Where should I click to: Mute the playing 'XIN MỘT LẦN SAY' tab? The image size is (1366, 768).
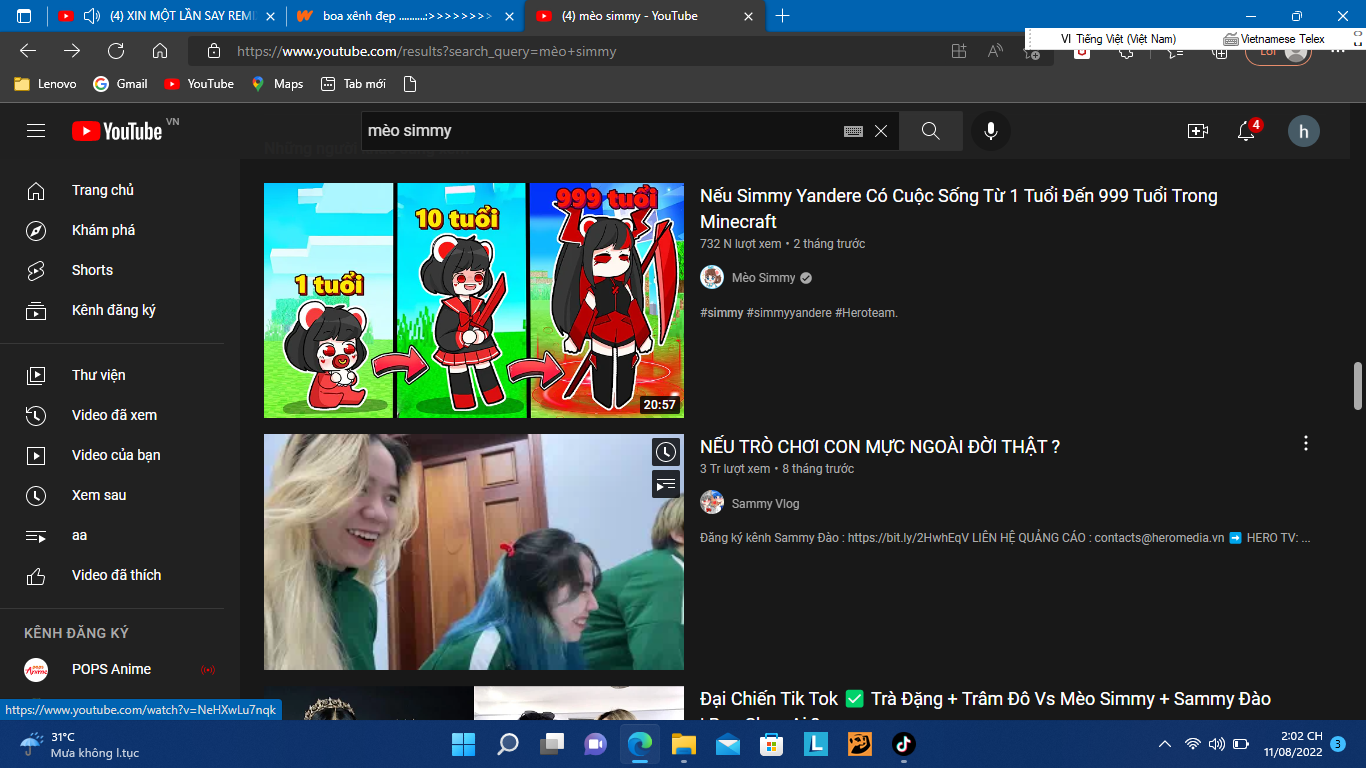[x=93, y=16]
